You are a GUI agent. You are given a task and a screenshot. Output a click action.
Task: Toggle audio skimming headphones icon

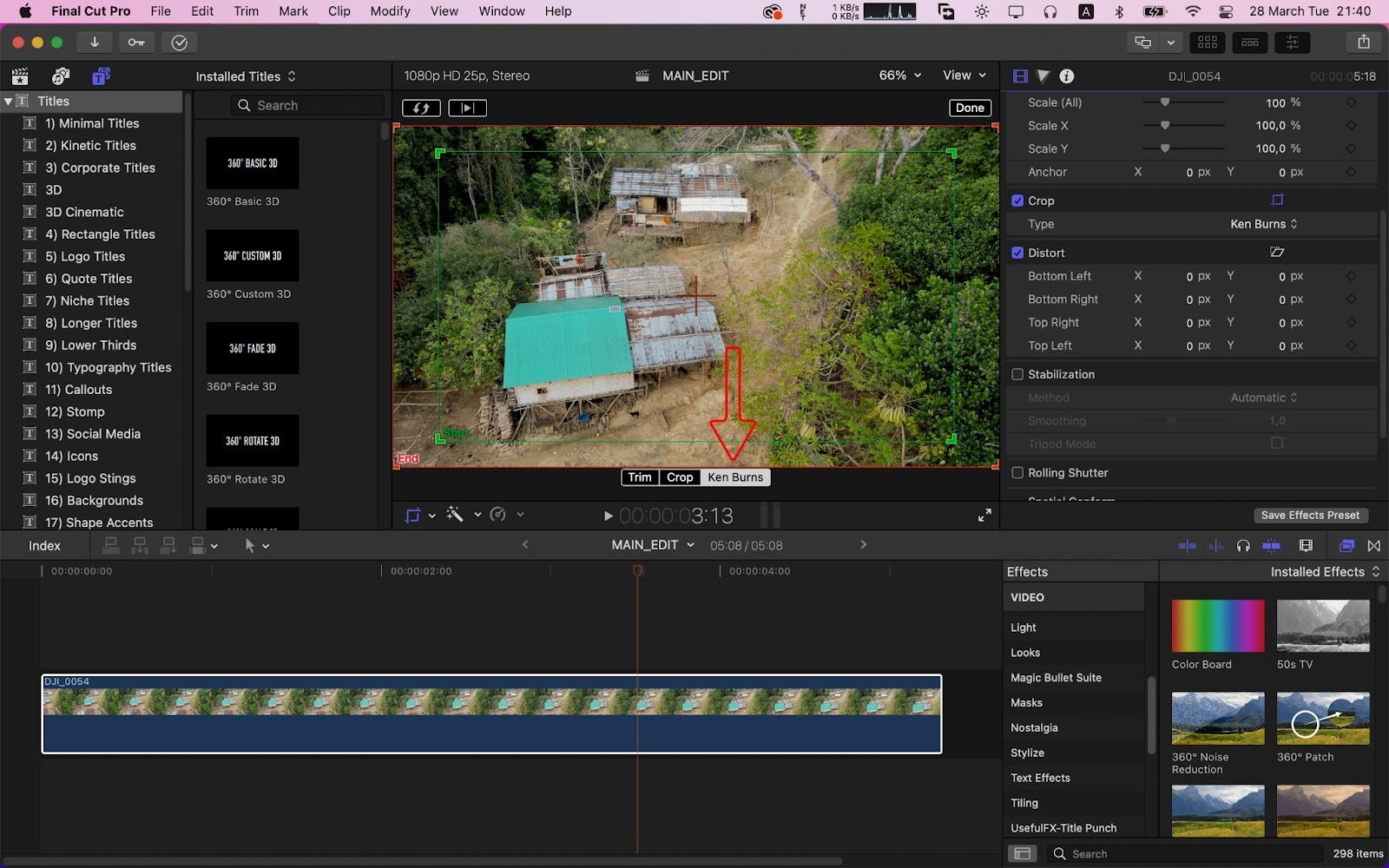click(1243, 546)
